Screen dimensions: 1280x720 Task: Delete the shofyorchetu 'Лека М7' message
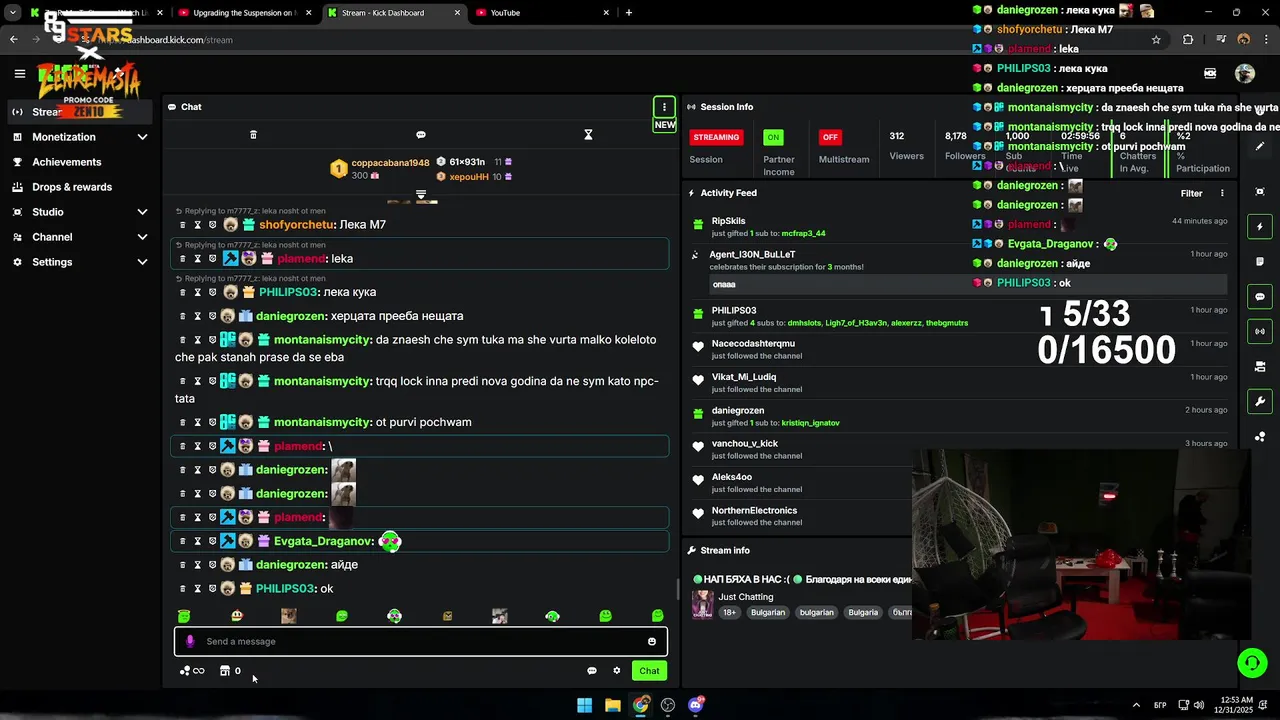pyautogui.click(x=182, y=225)
